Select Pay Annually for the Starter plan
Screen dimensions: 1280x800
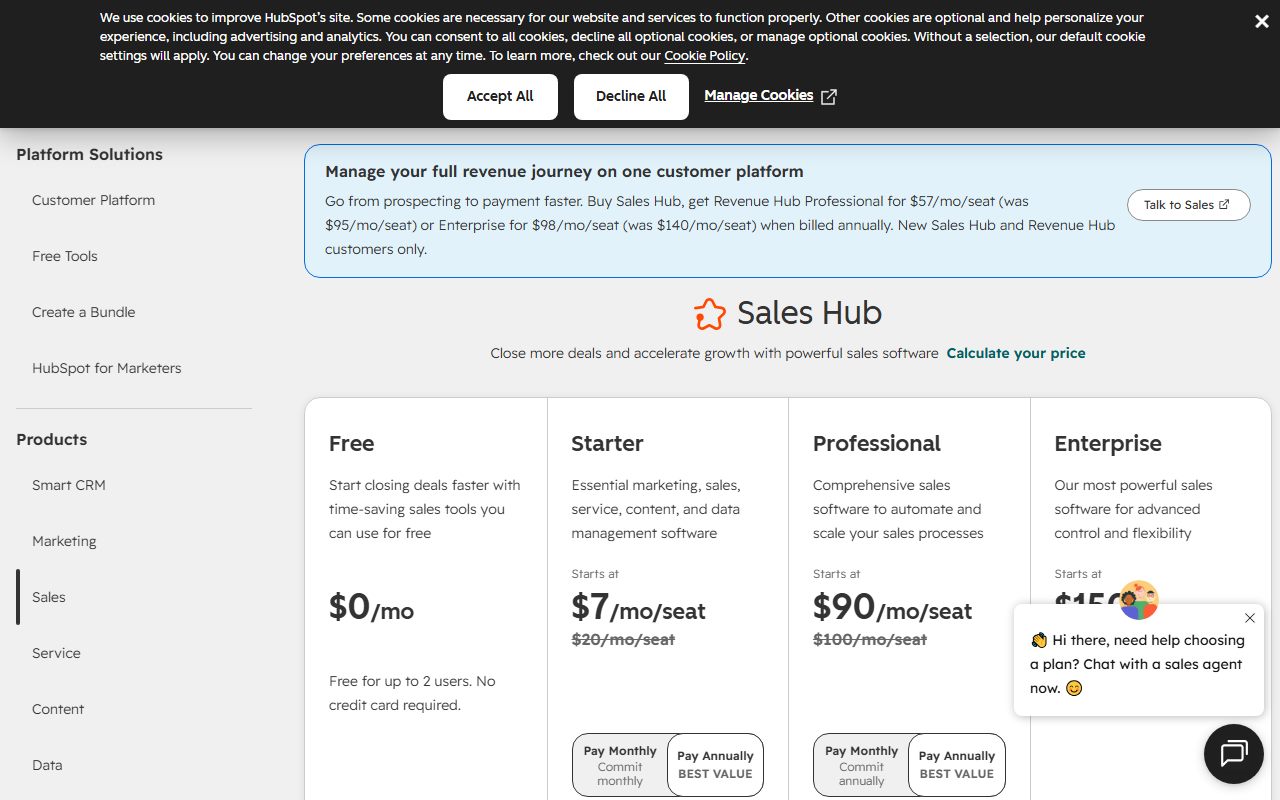[x=715, y=765]
